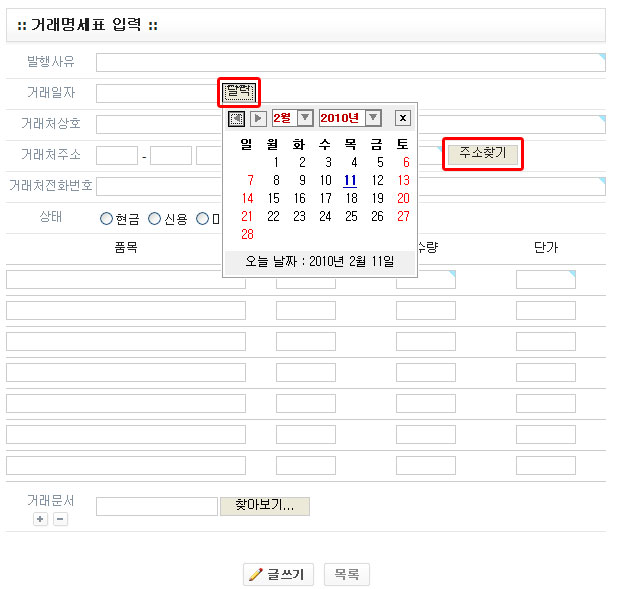Click the 찾아보기... browse button
The height and width of the screenshot is (589, 617).
point(264,506)
